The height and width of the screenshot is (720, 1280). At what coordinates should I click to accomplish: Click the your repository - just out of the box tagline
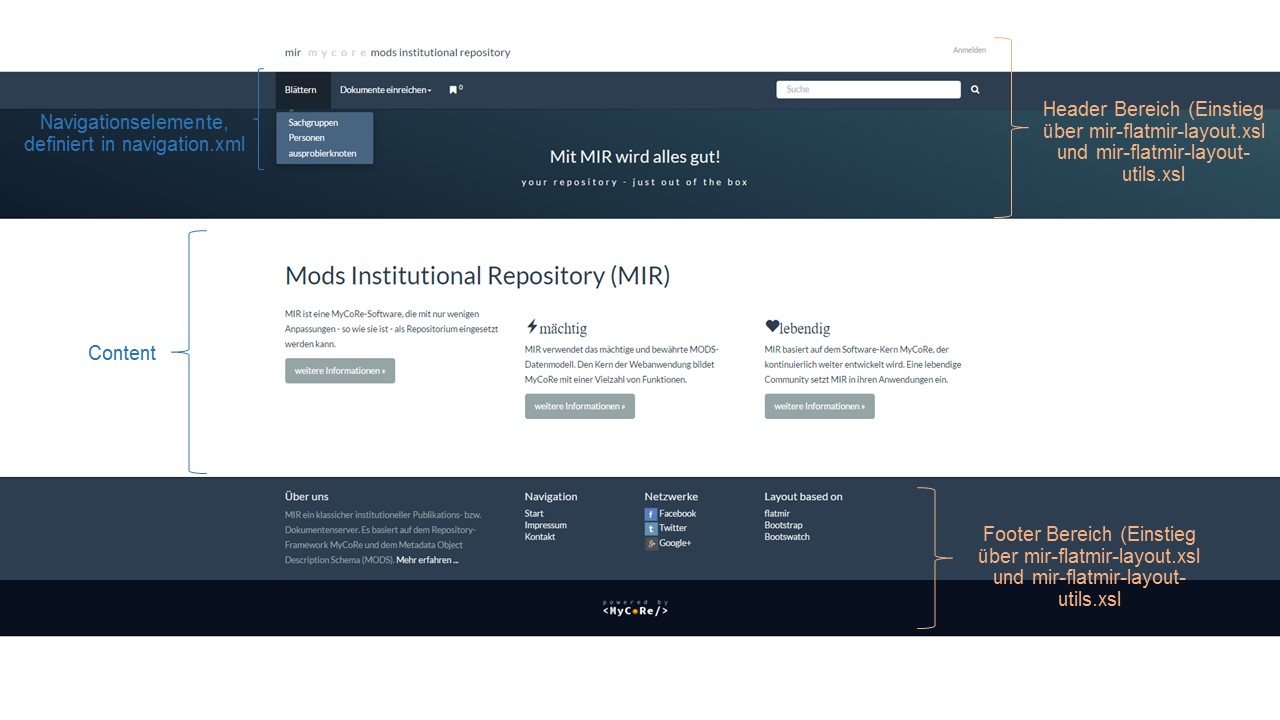634,182
